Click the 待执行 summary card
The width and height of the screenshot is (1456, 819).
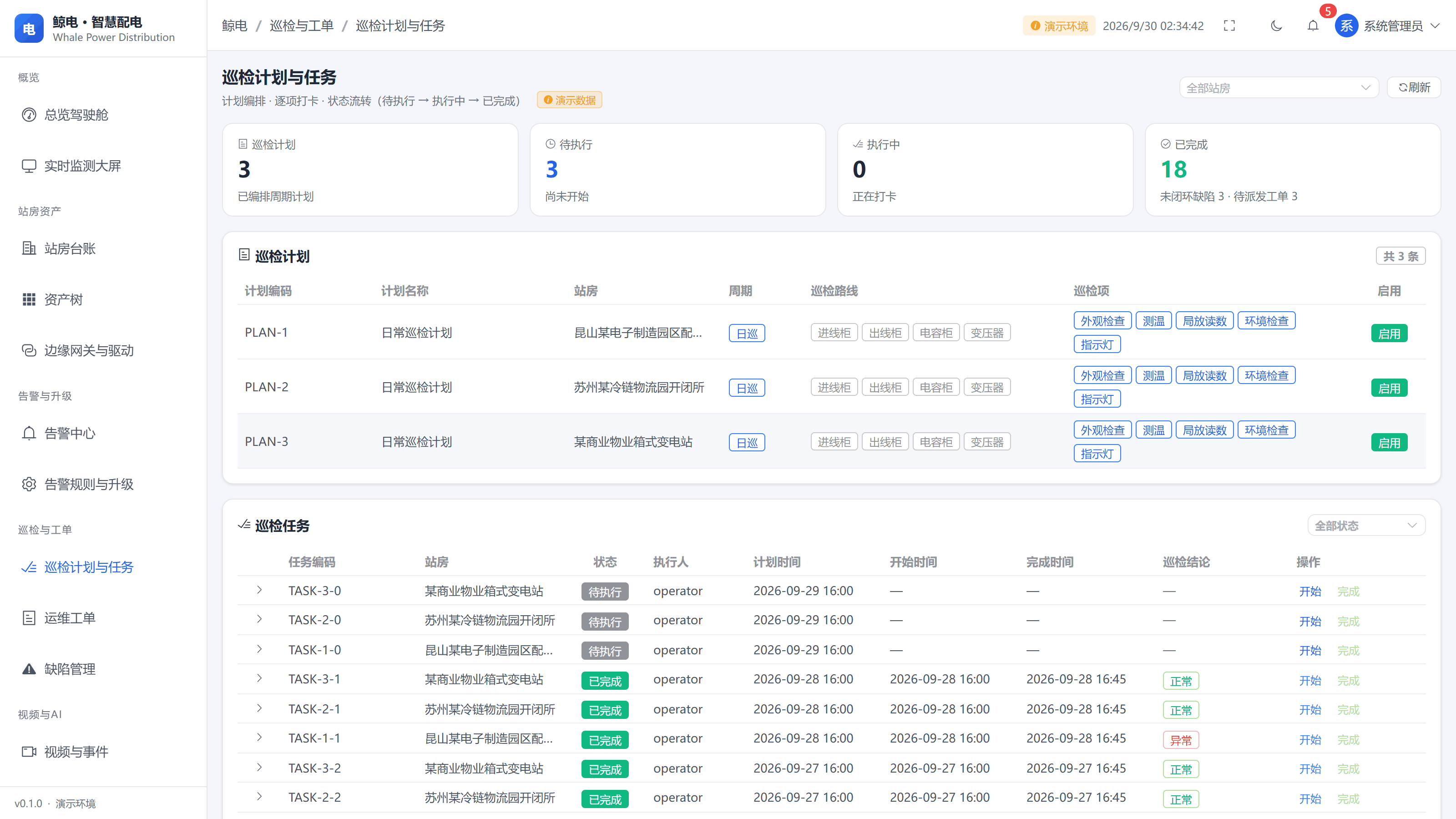(677, 170)
